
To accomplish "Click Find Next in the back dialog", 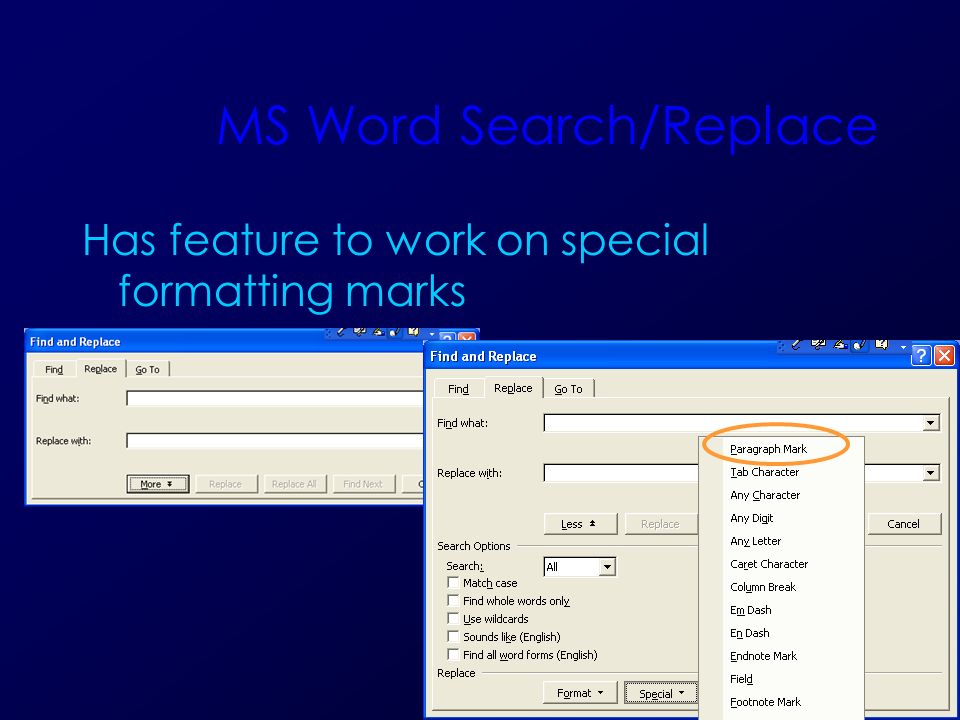I will tap(363, 484).
